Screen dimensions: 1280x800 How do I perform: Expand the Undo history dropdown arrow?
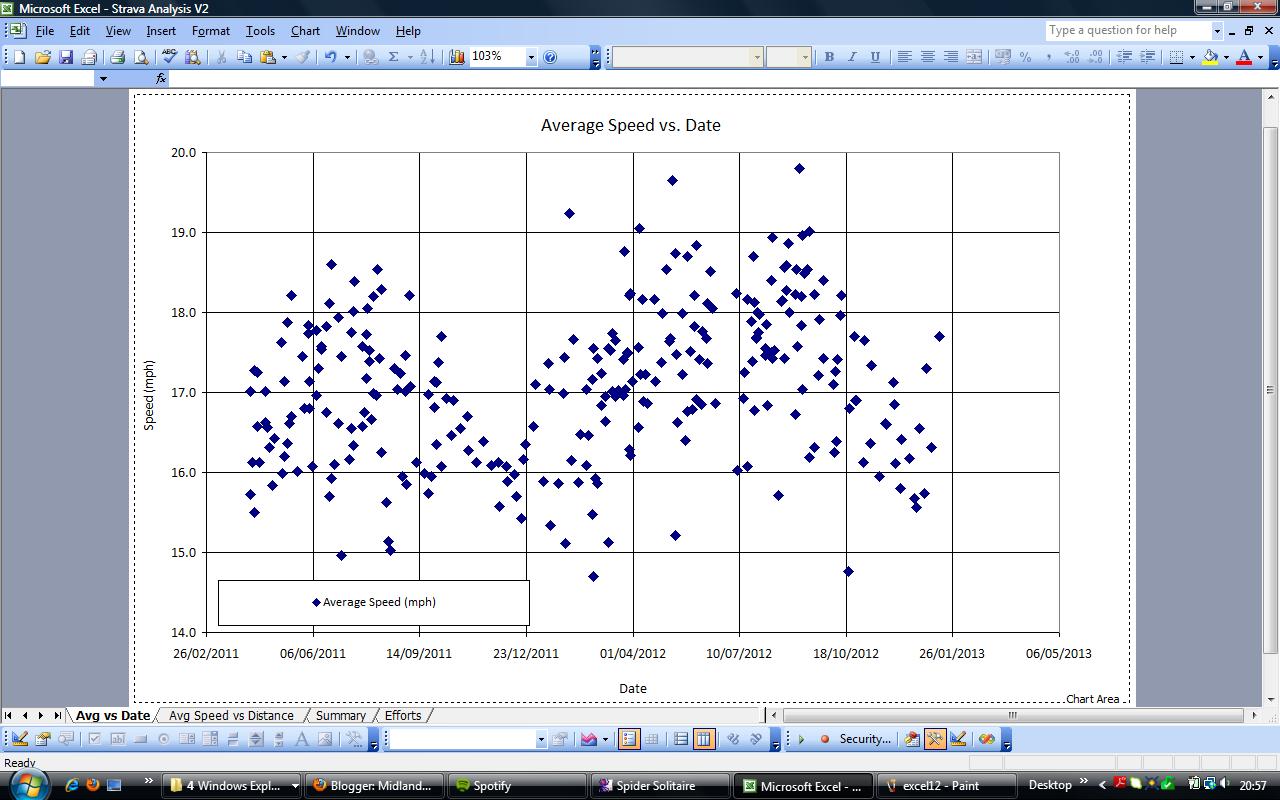click(345, 57)
